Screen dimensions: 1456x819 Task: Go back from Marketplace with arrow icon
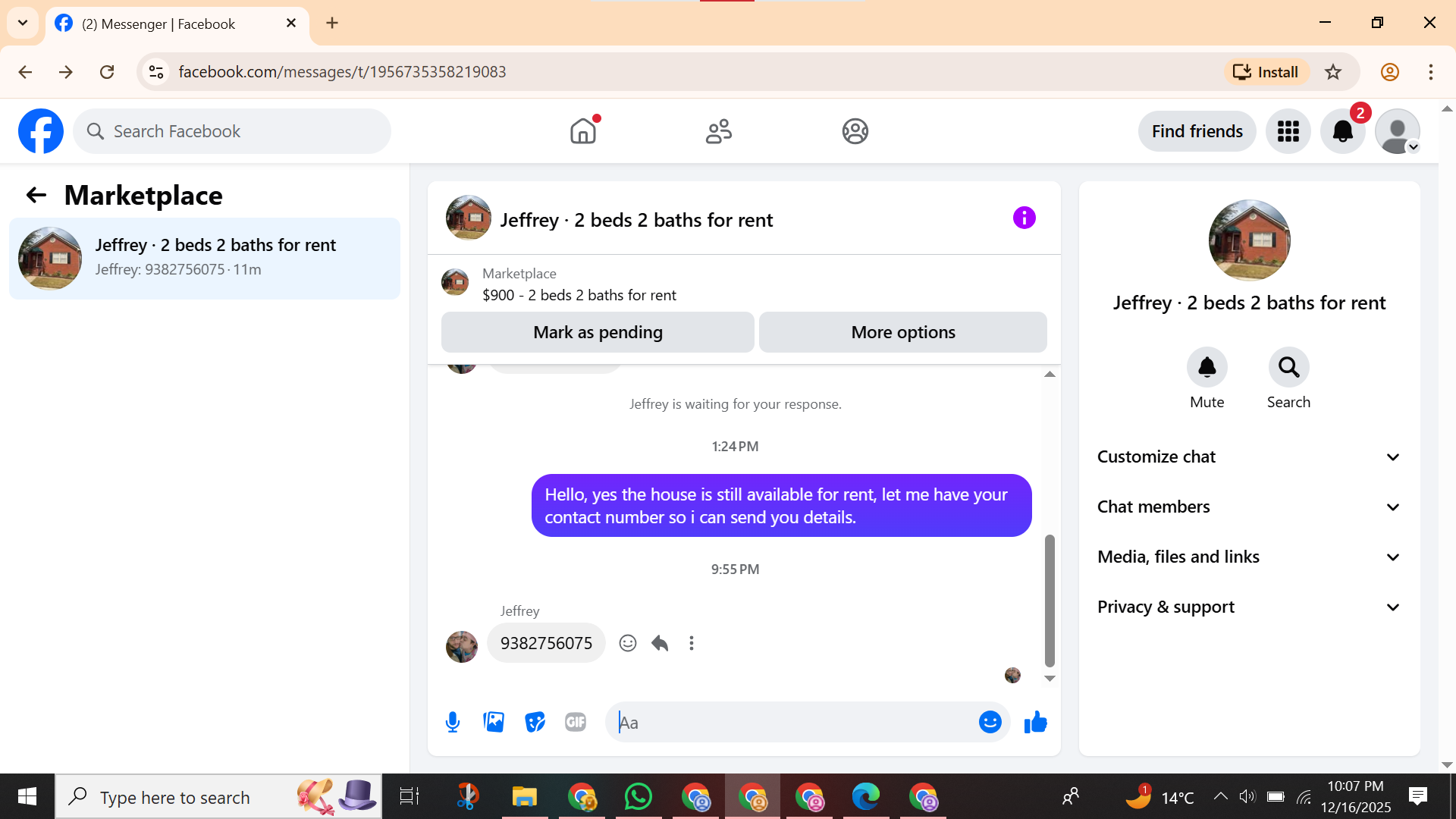tap(36, 195)
